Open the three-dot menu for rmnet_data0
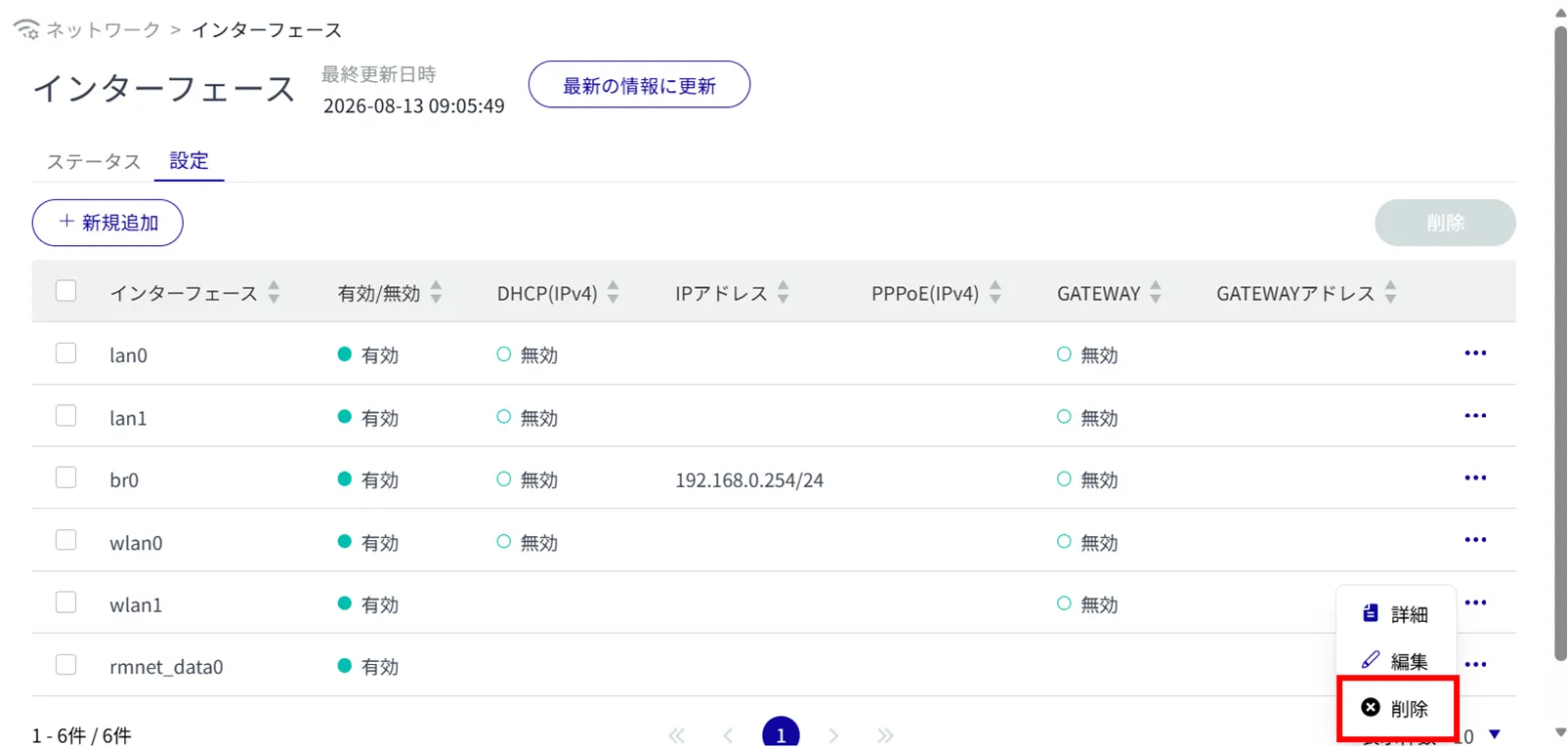The image size is (1568, 747). click(x=1475, y=665)
